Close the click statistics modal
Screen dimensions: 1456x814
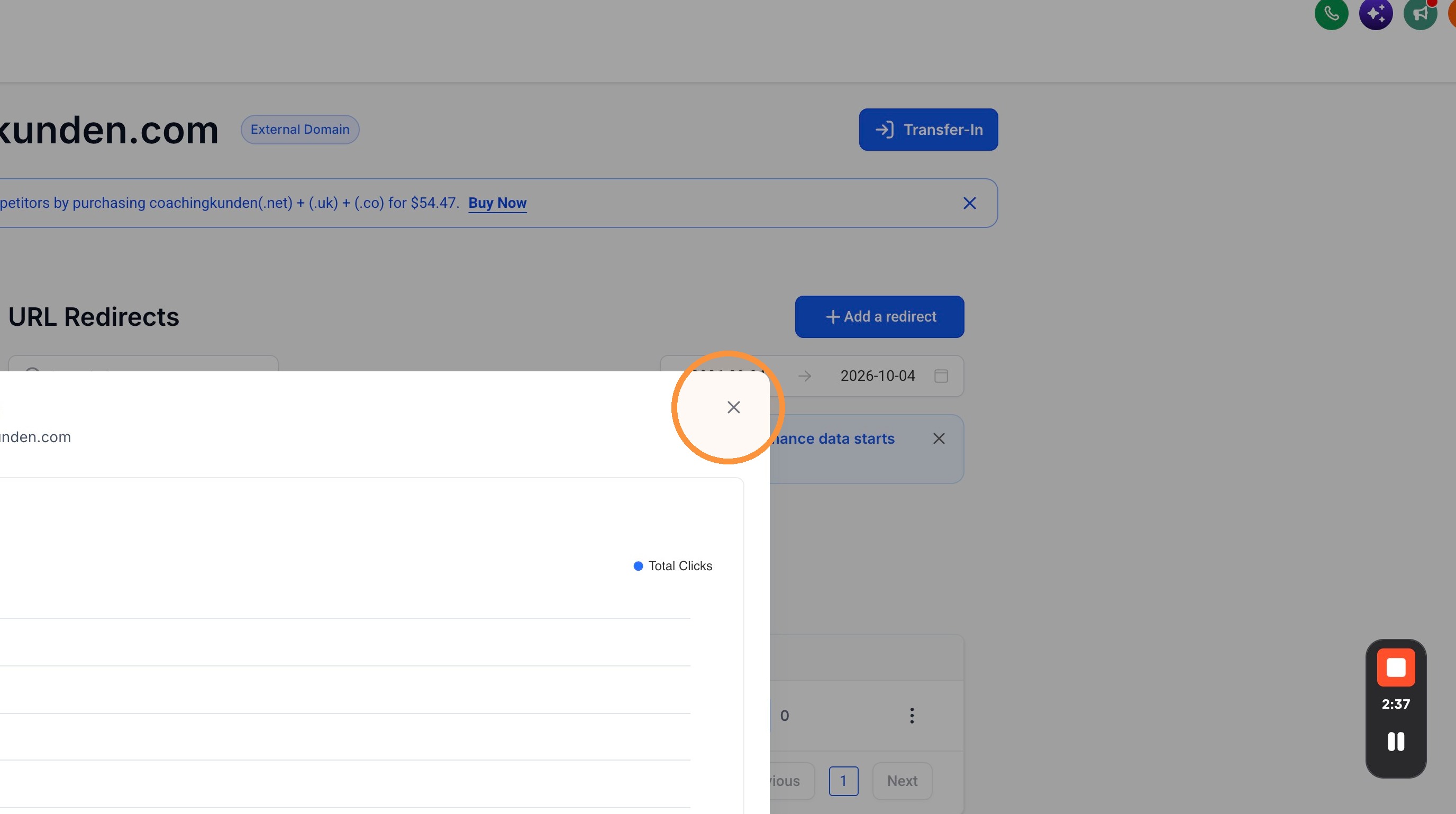(733, 407)
